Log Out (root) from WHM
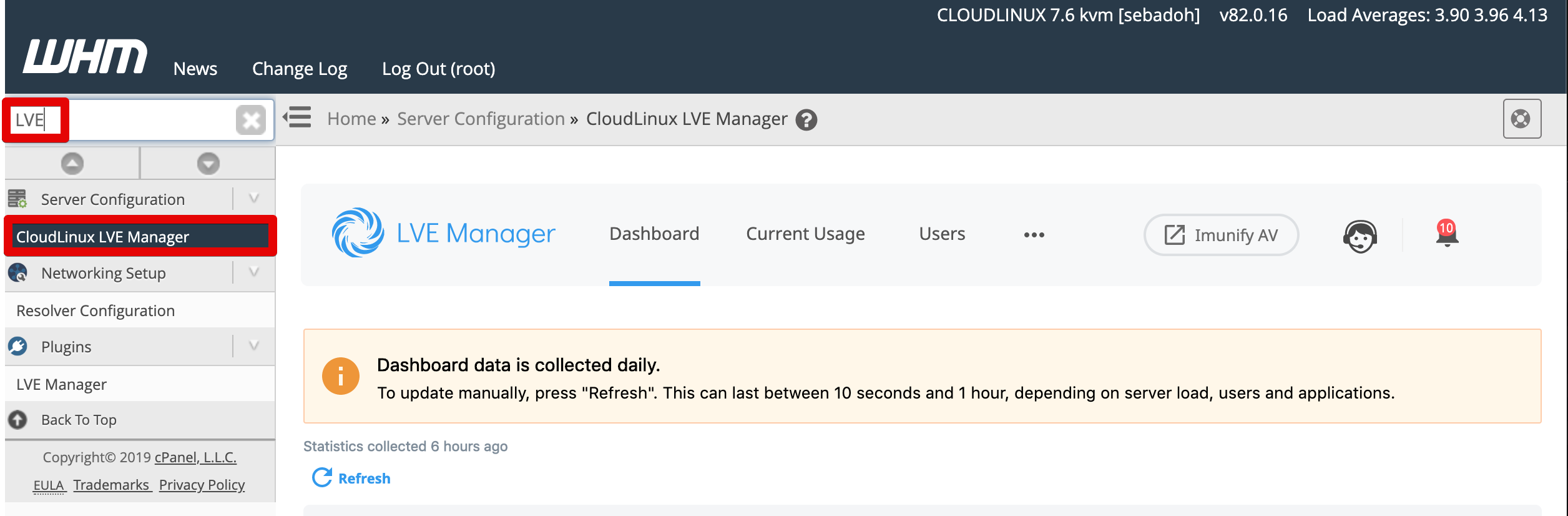The width and height of the screenshot is (1568, 516). (x=438, y=69)
